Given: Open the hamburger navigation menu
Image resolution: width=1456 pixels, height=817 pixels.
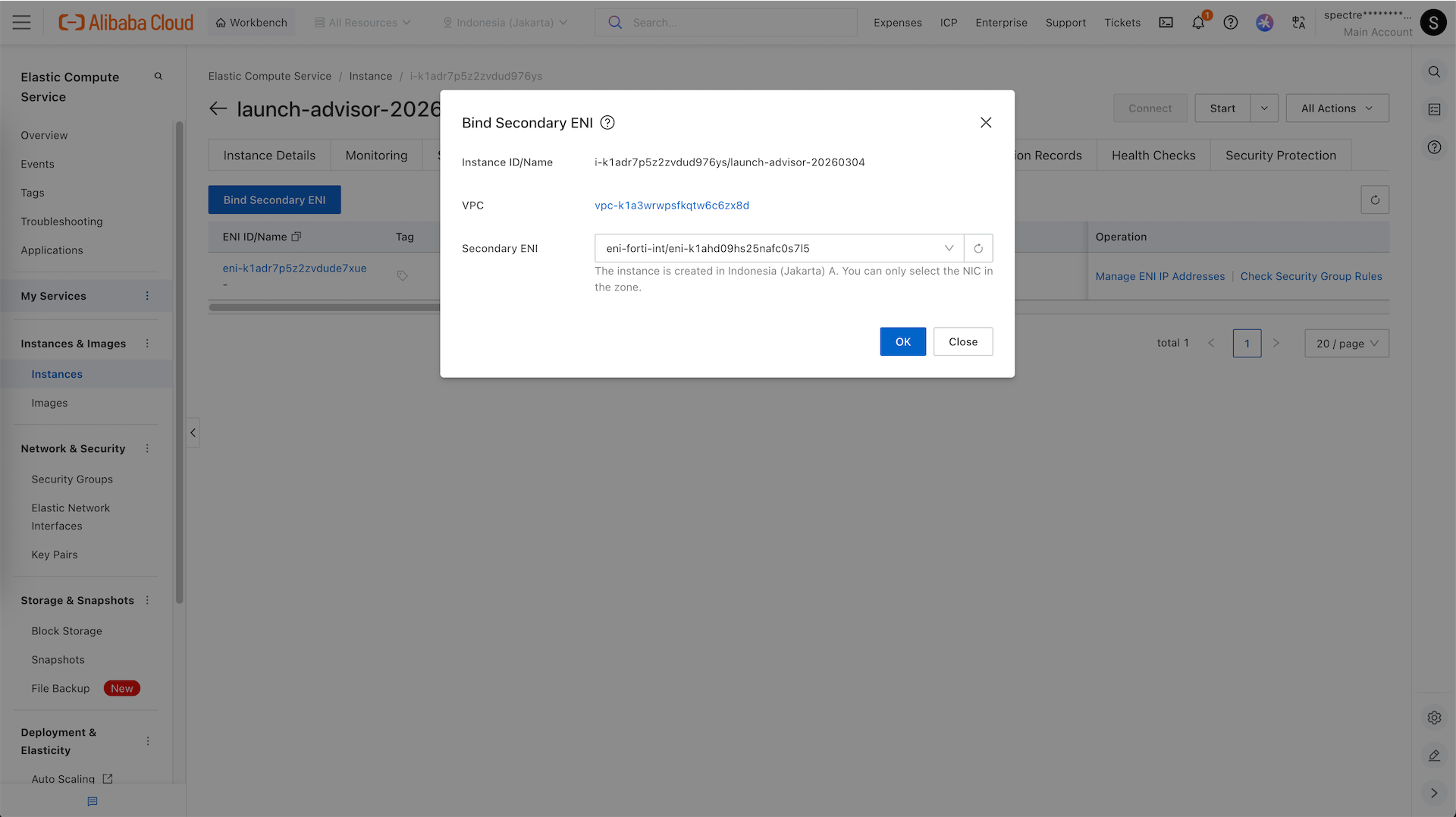Looking at the screenshot, I should 22,23.
